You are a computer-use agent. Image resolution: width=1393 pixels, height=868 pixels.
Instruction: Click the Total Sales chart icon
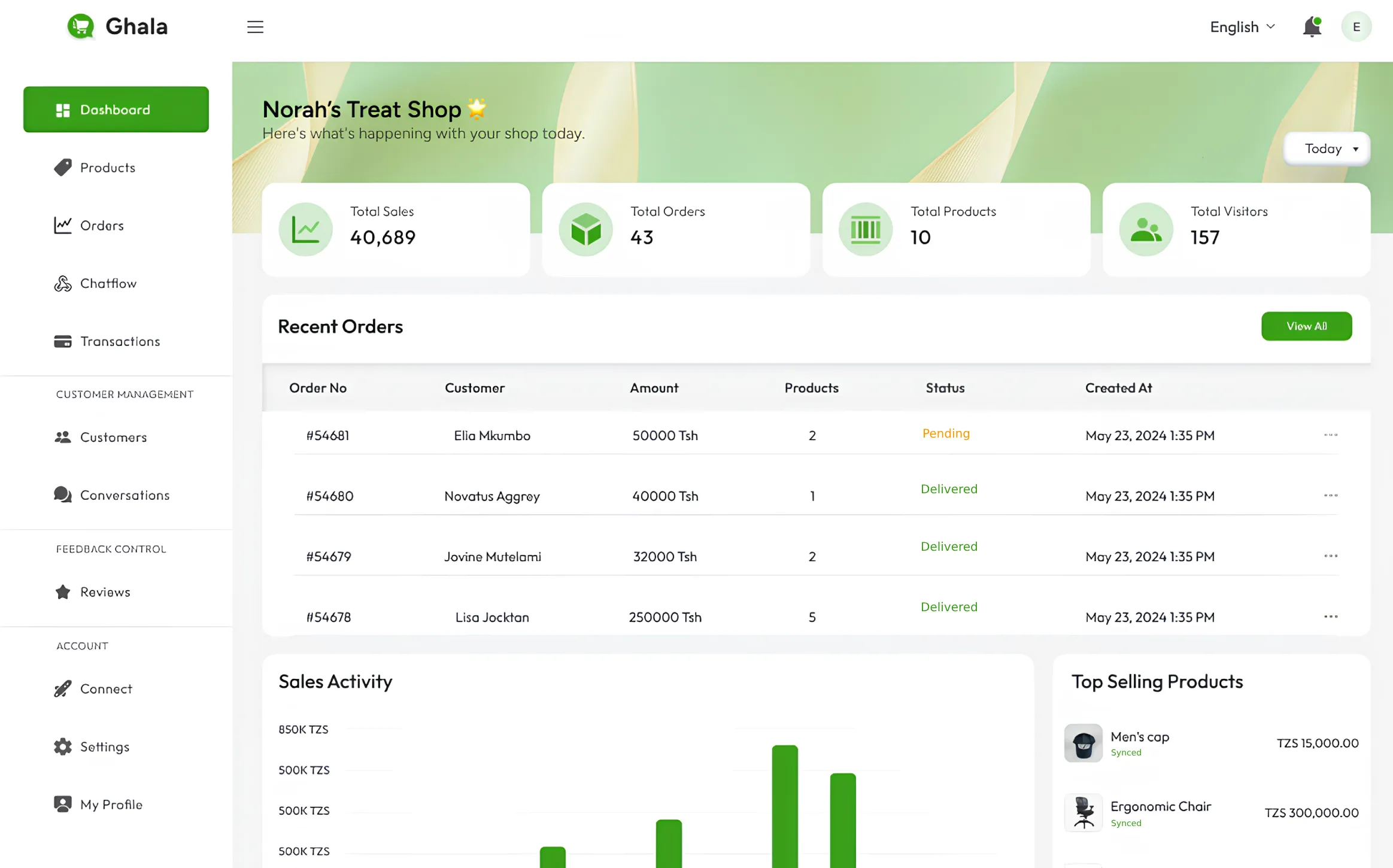[305, 229]
